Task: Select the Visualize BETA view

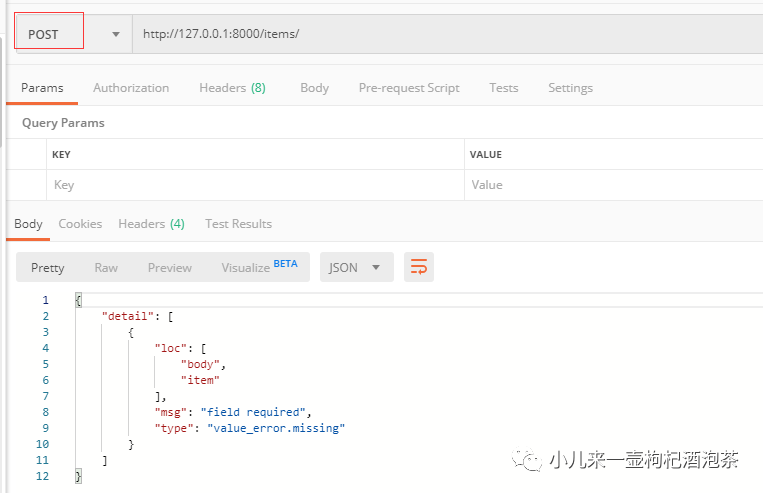Action: 259,267
